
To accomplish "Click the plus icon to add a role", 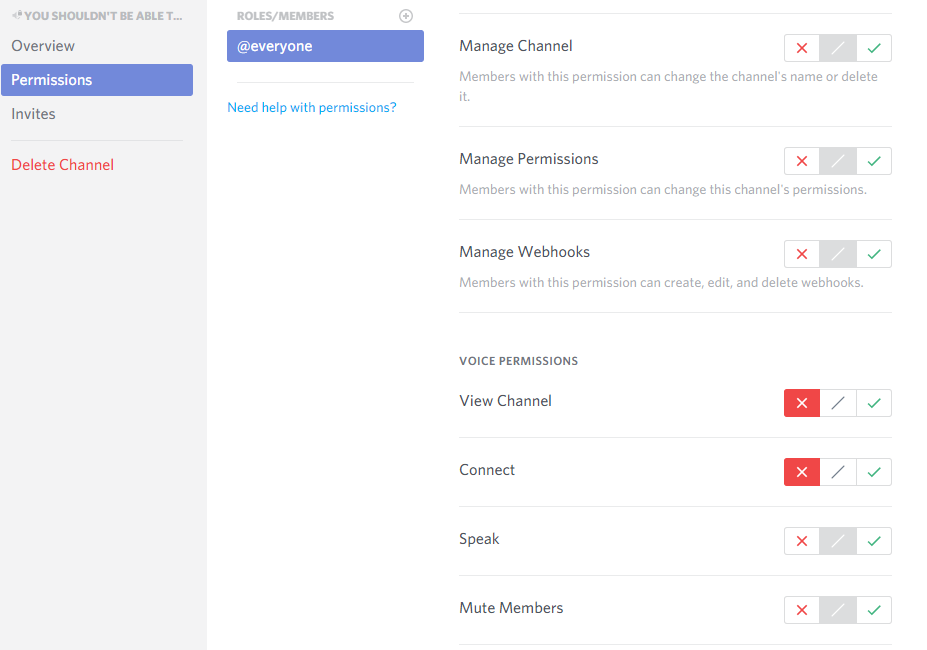I will (x=406, y=15).
